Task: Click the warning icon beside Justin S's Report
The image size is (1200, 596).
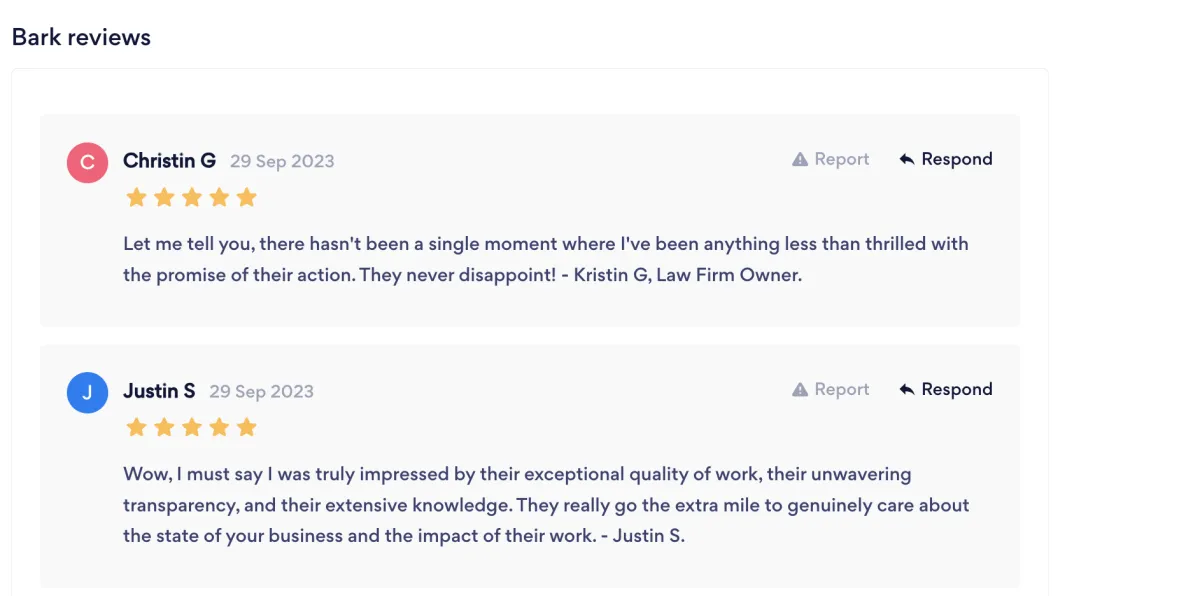Action: (800, 390)
